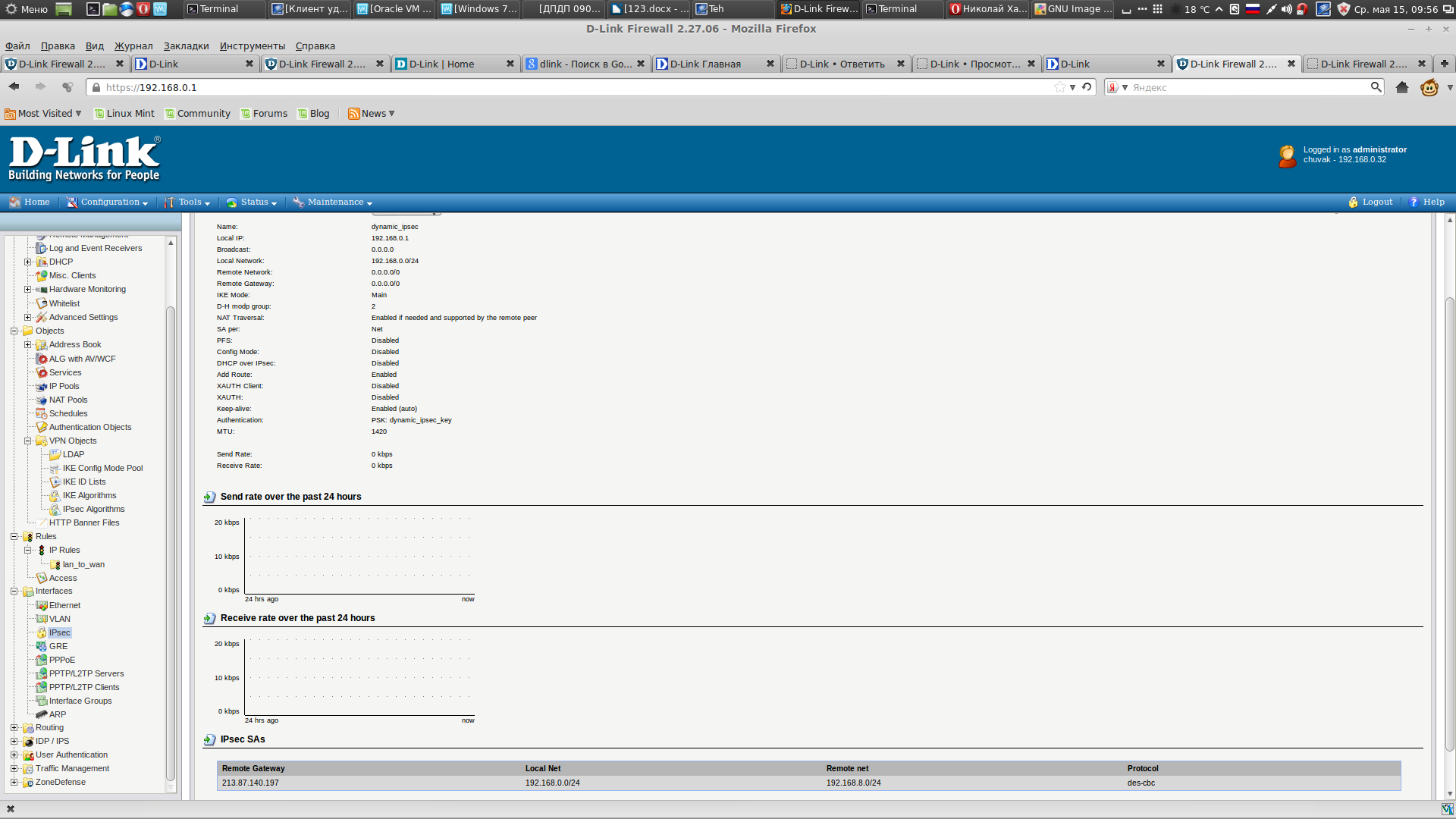Click the Ethernet interface icon
Image resolution: width=1456 pixels, height=819 pixels.
42,605
